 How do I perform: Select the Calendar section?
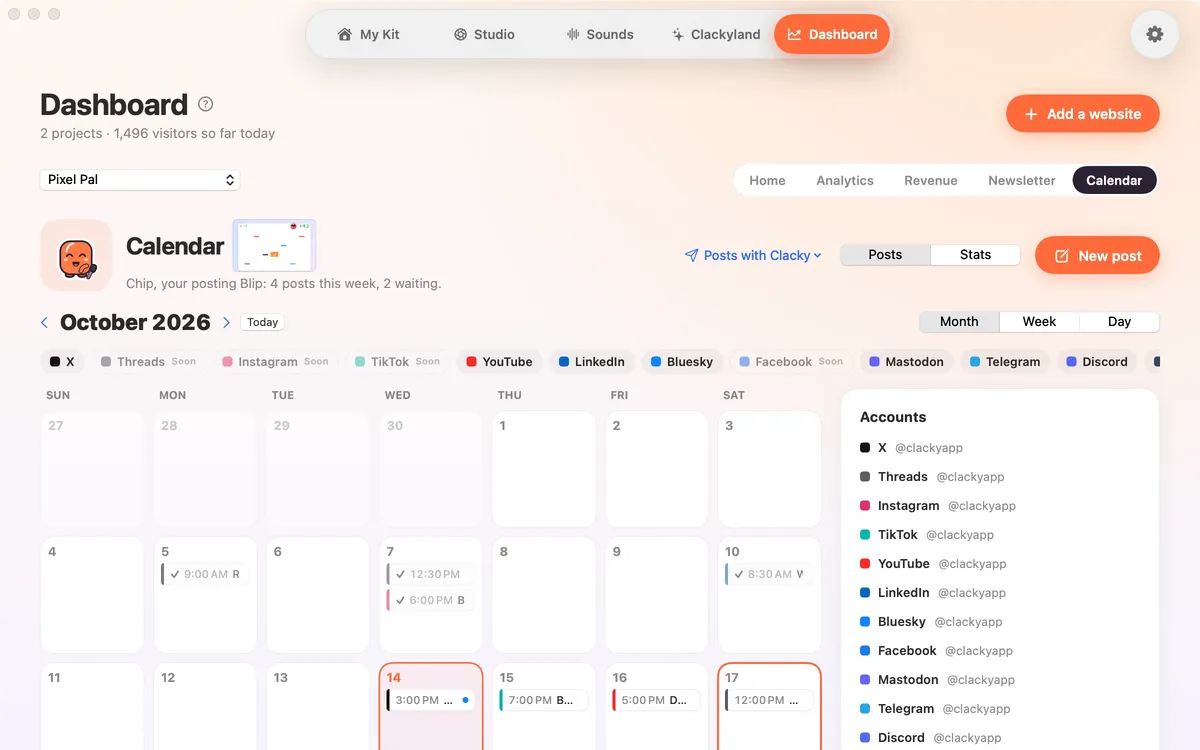point(1114,180)
